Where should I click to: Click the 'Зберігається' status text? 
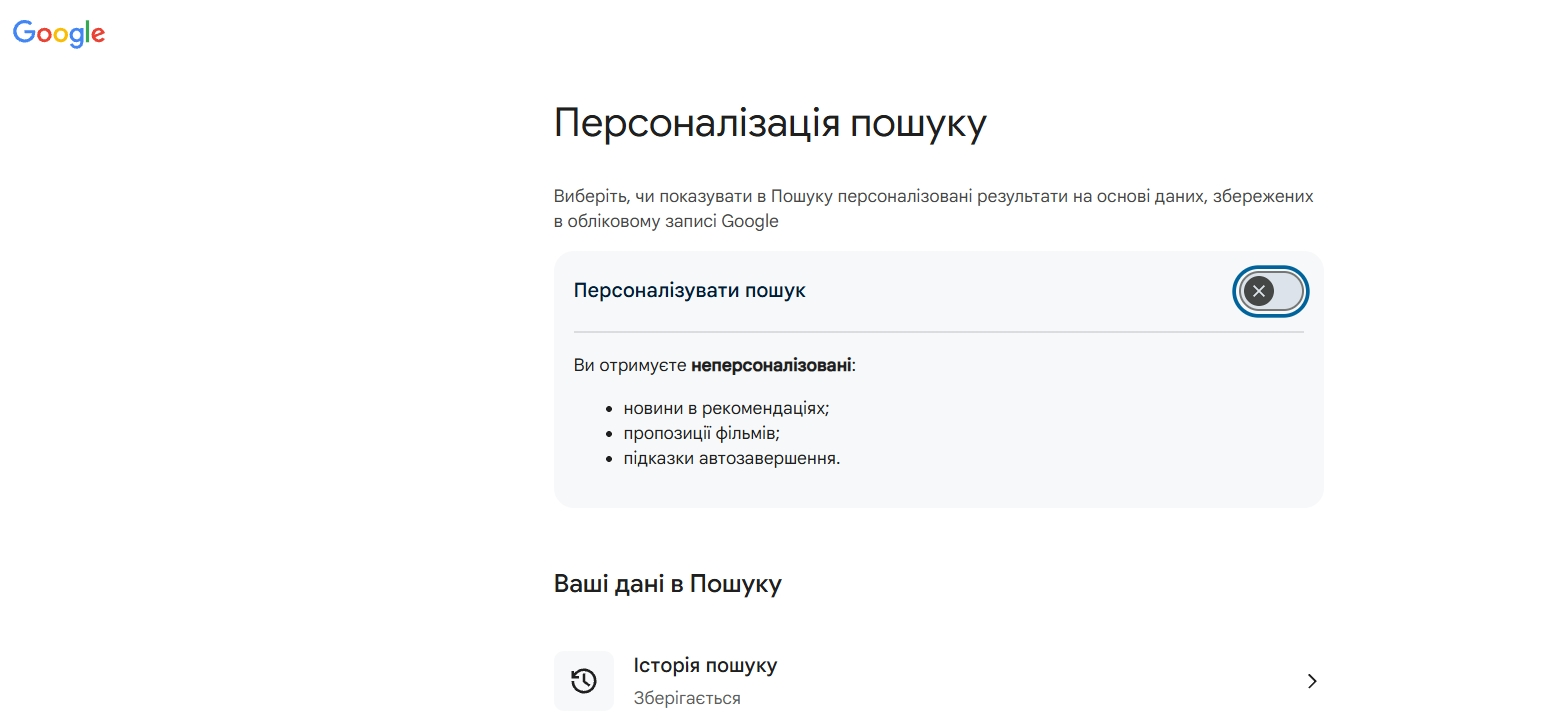point(686,697)
